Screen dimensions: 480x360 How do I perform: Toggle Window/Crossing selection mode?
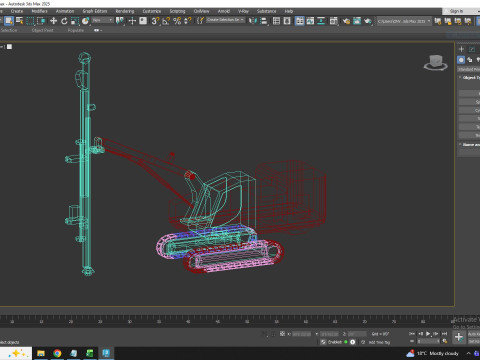pyautogui.click(x=41, y=21)
